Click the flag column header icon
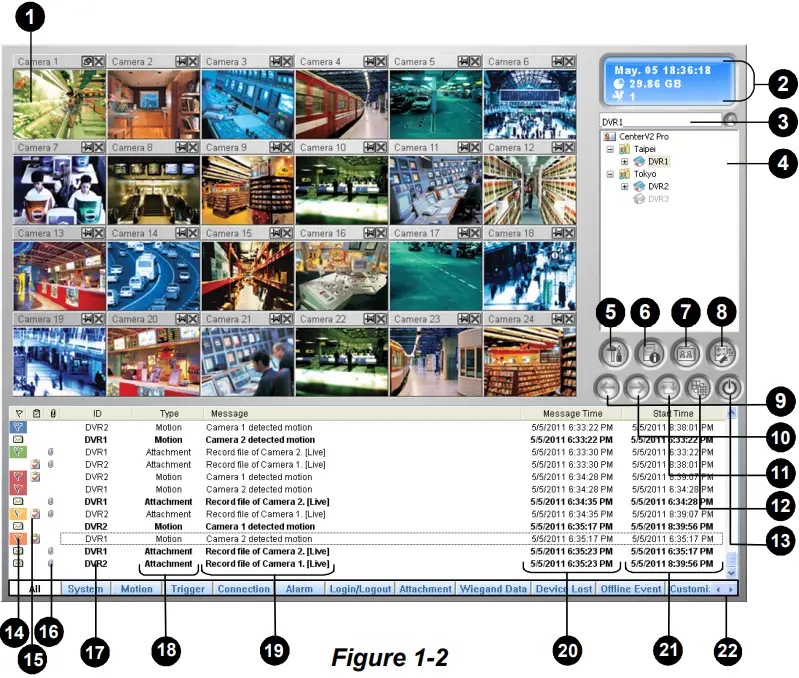Viewport: 799px width, 678px height. (19, 414)
